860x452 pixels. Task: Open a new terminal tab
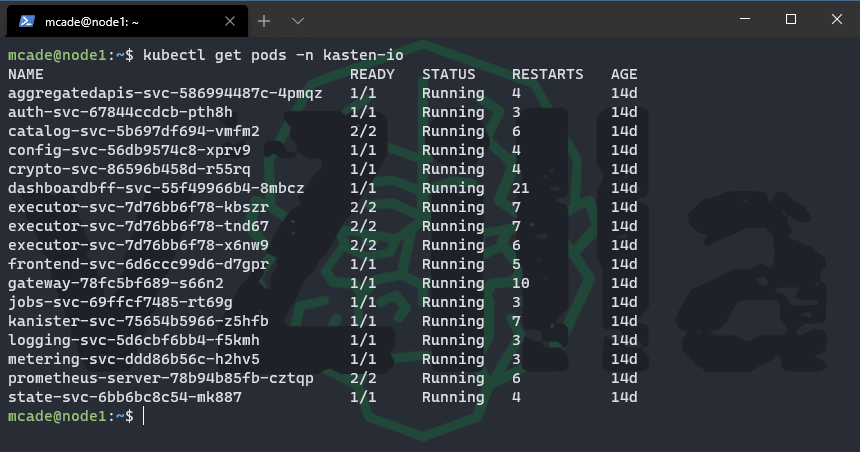tap(264, 21)
